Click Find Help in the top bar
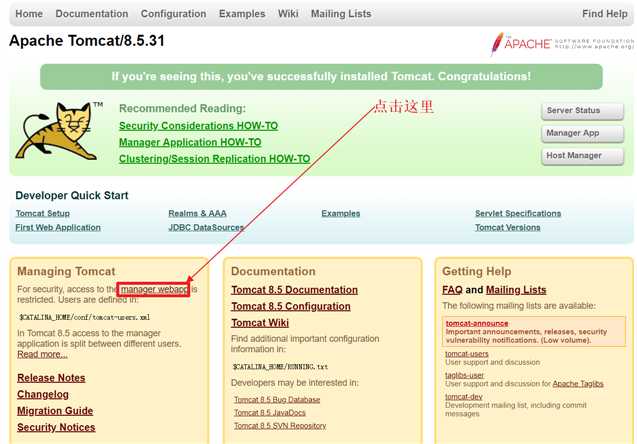637x444 pixels. [x=605, y=14]
